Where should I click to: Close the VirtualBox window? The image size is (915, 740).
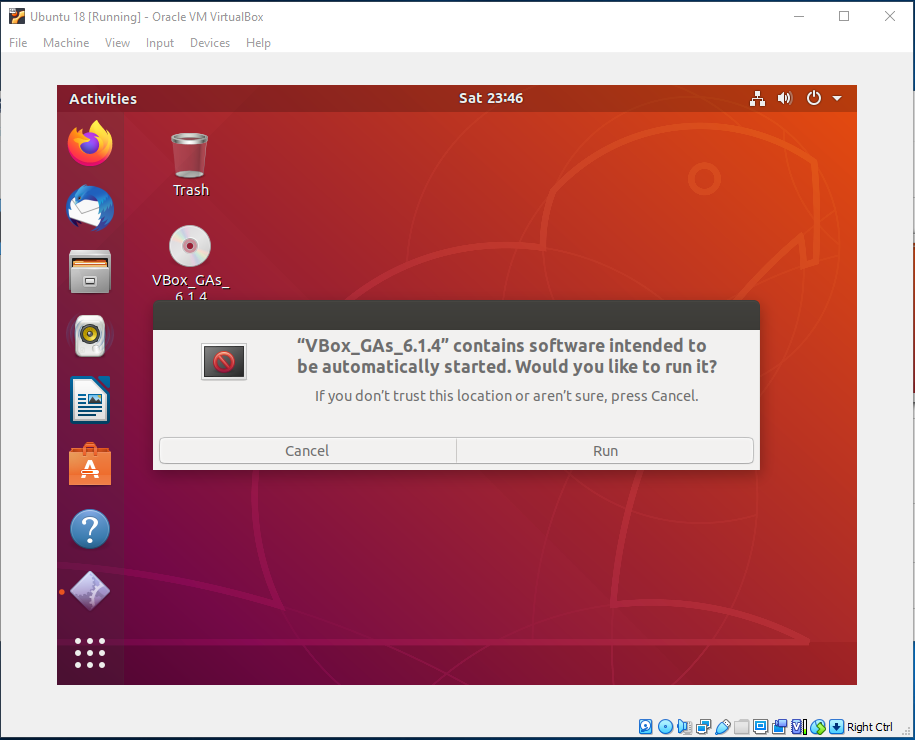coord(889,16)
